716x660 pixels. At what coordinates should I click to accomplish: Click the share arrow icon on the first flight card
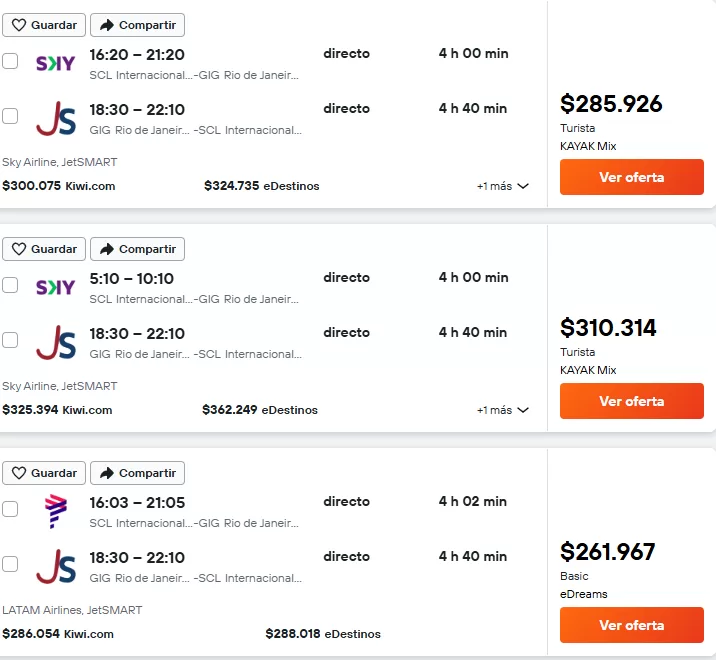107,25
